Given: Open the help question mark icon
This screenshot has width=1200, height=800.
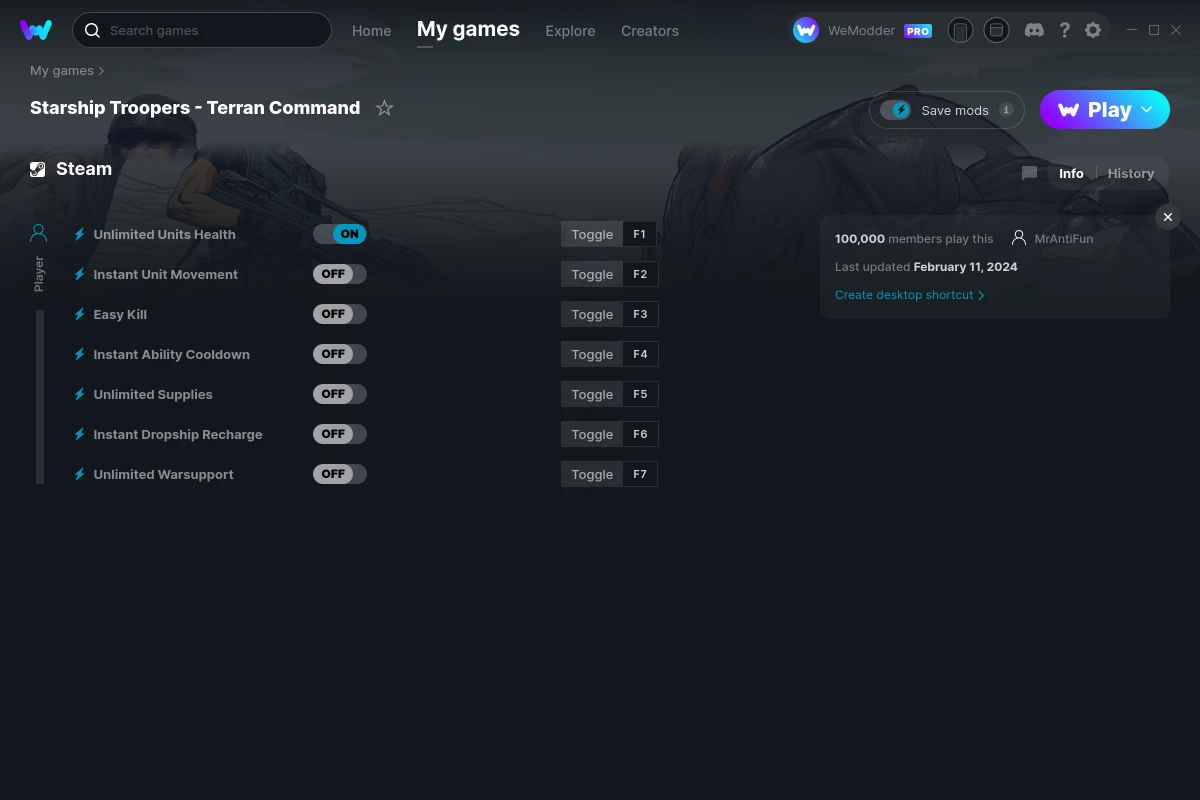Looking at the screenshot, I should 1065,30.
